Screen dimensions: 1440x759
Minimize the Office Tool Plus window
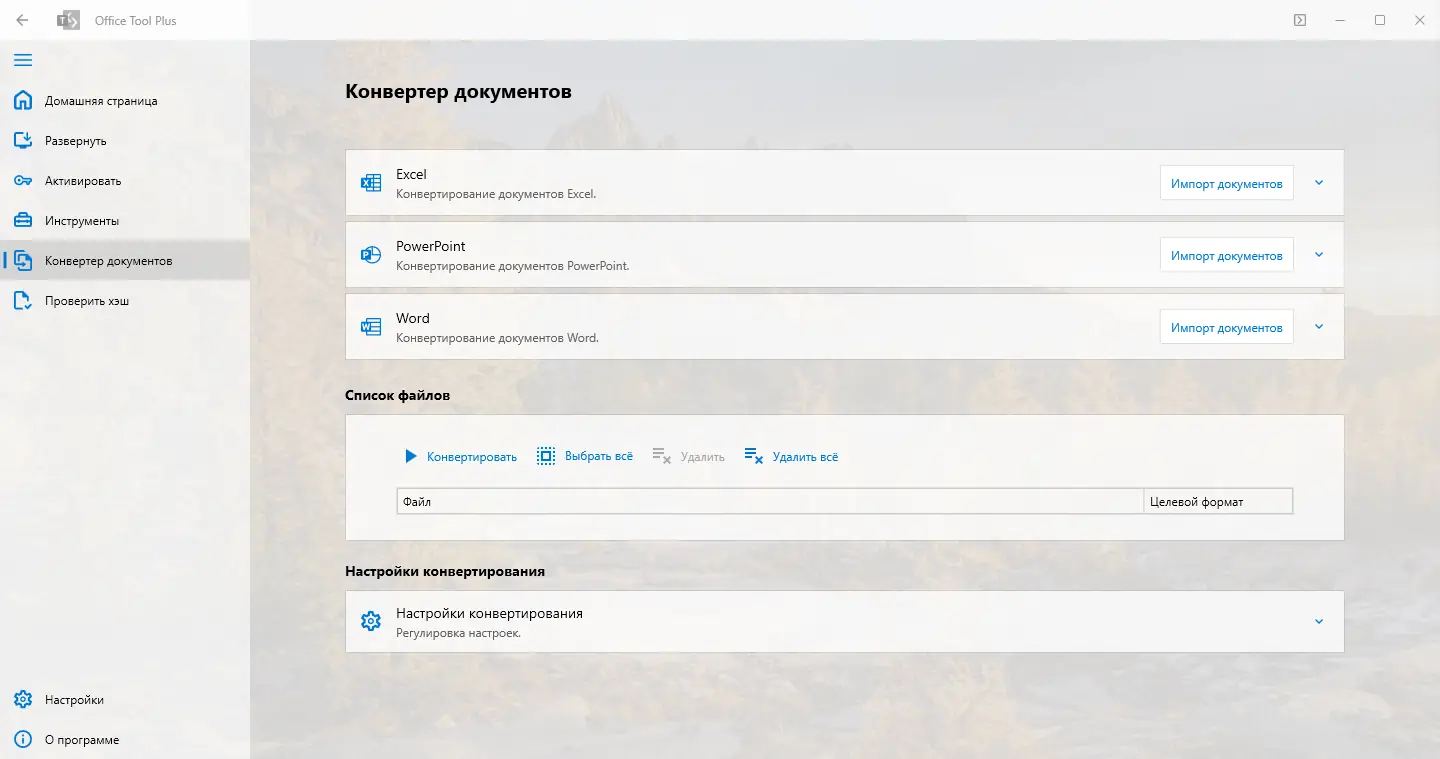1340,20
